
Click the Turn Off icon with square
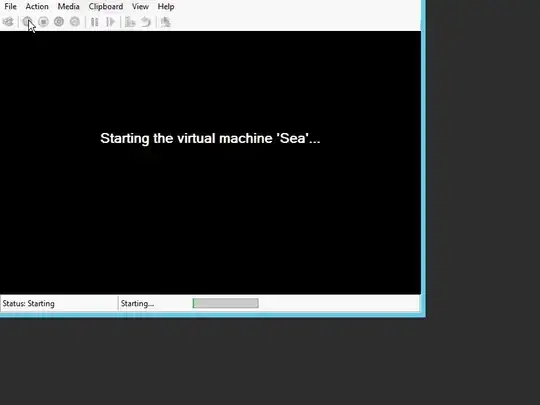point(43,22)
